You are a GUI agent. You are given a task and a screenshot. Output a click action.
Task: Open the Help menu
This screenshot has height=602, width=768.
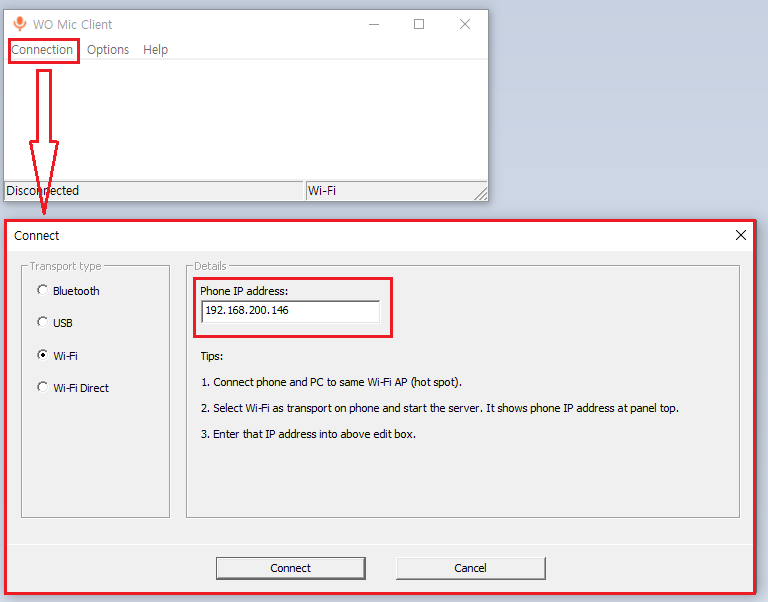155,50
